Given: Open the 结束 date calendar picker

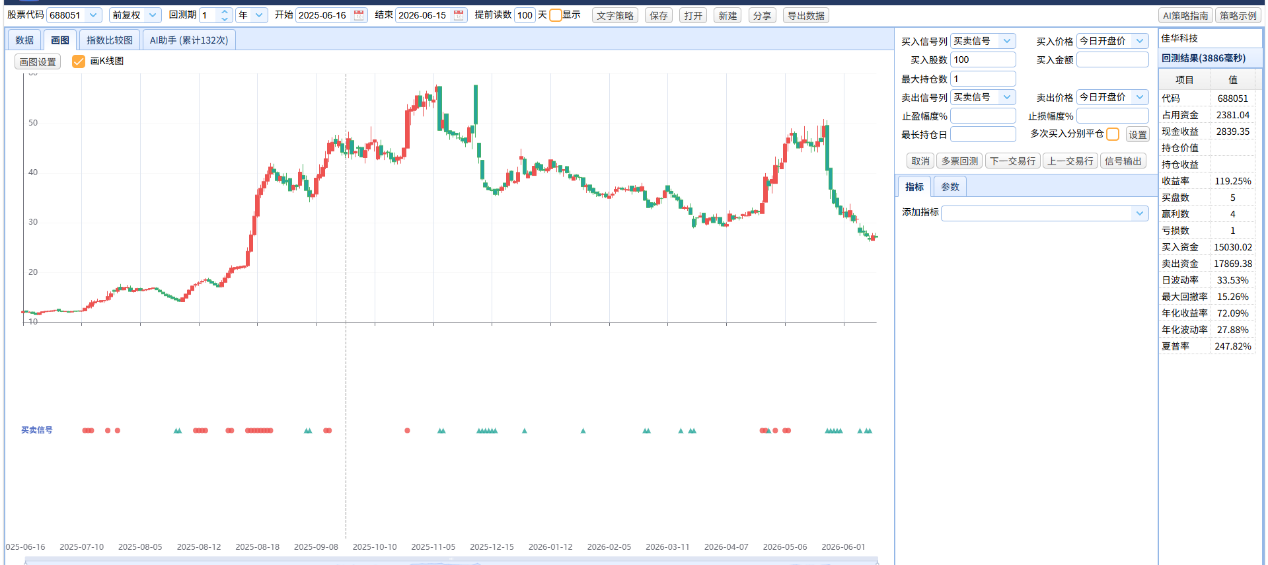Looking at the screenshot, I should (x=460, y=15).
